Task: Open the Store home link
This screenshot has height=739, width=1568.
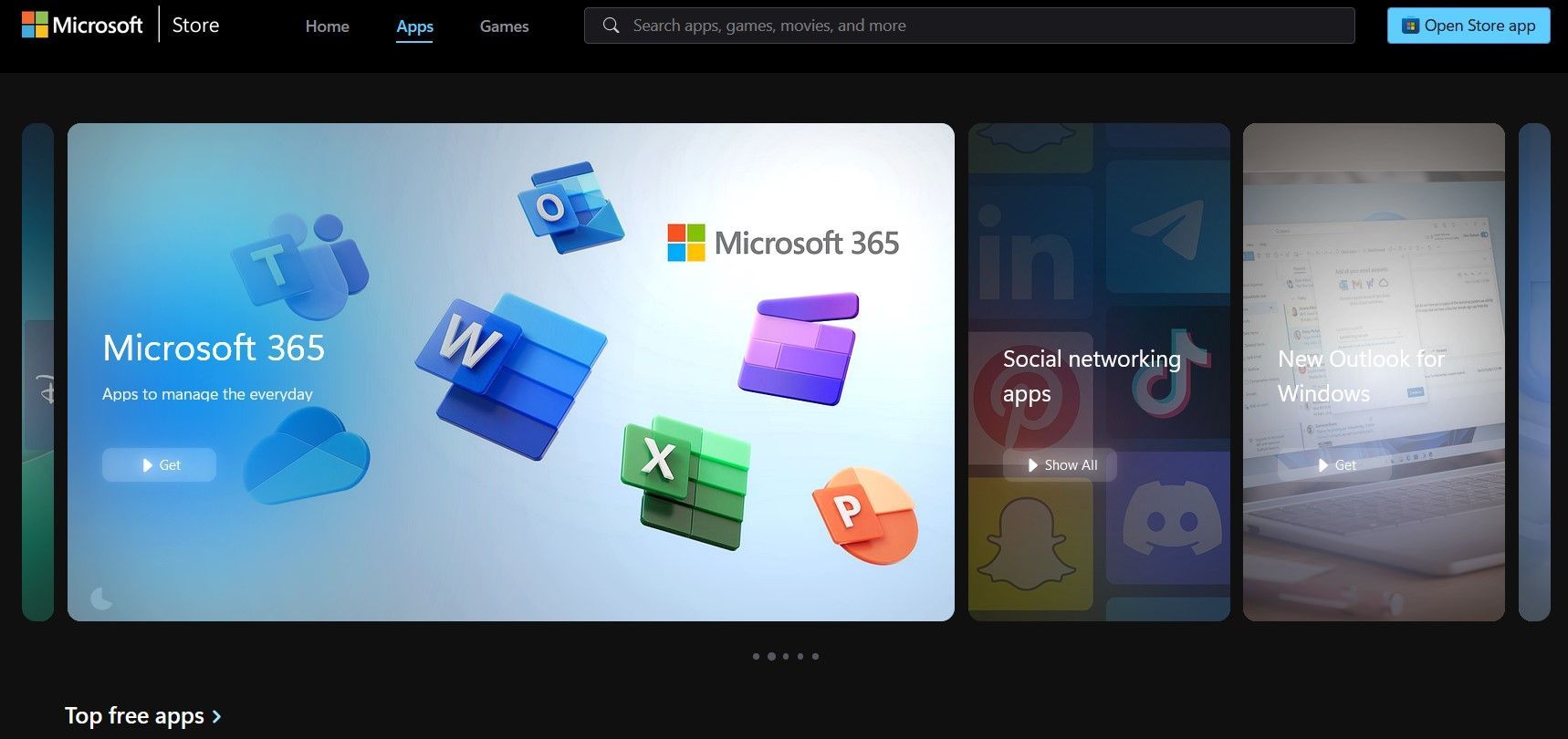Action: [195, 25]
